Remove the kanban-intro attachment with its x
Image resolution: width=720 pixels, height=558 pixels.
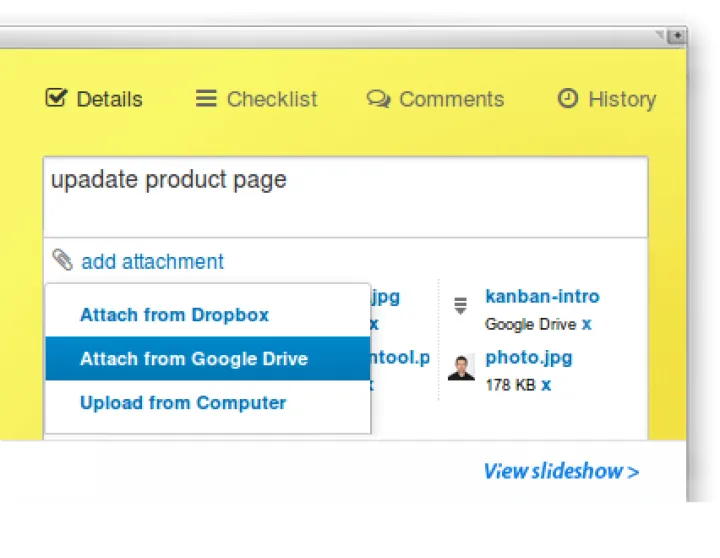[x=587, y=324]
